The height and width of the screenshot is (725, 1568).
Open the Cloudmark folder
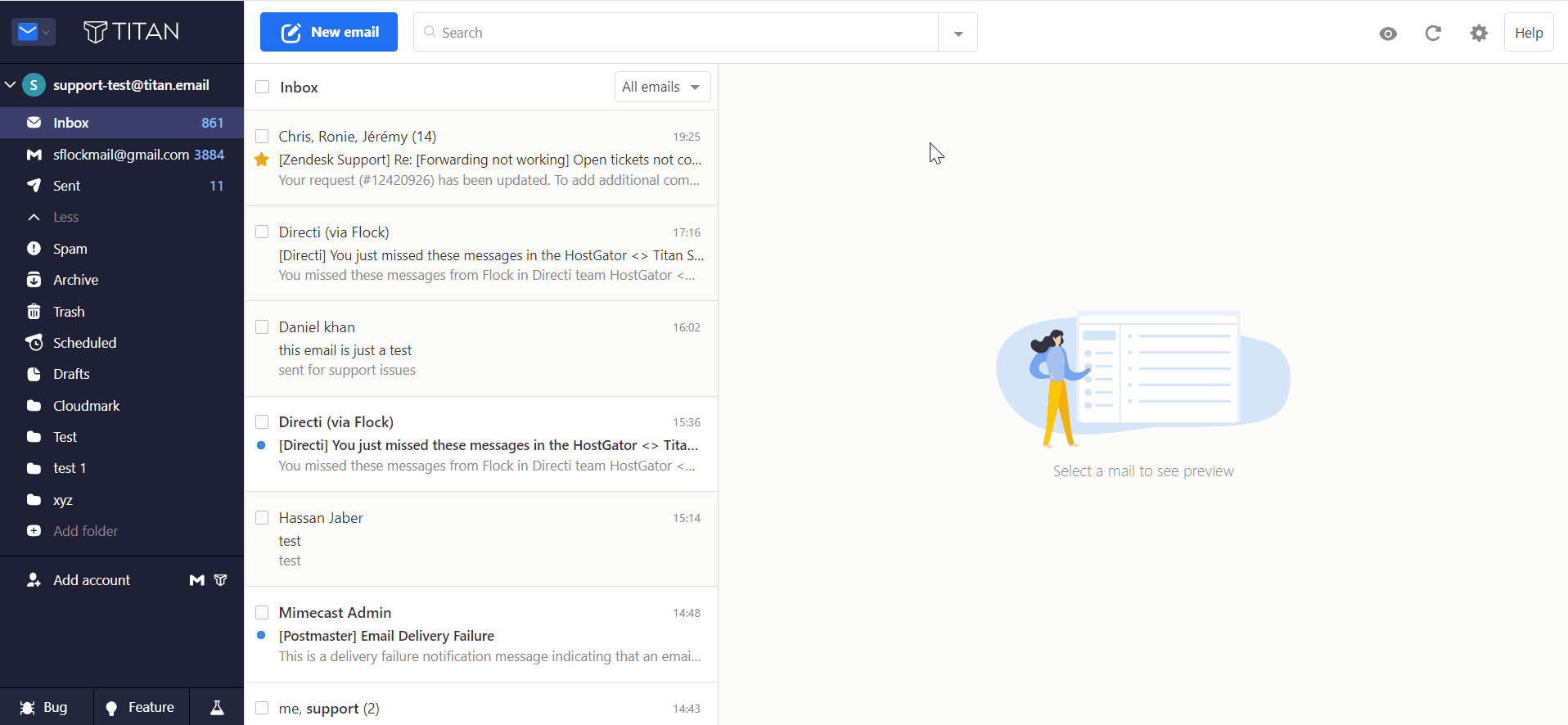point(122,406)
